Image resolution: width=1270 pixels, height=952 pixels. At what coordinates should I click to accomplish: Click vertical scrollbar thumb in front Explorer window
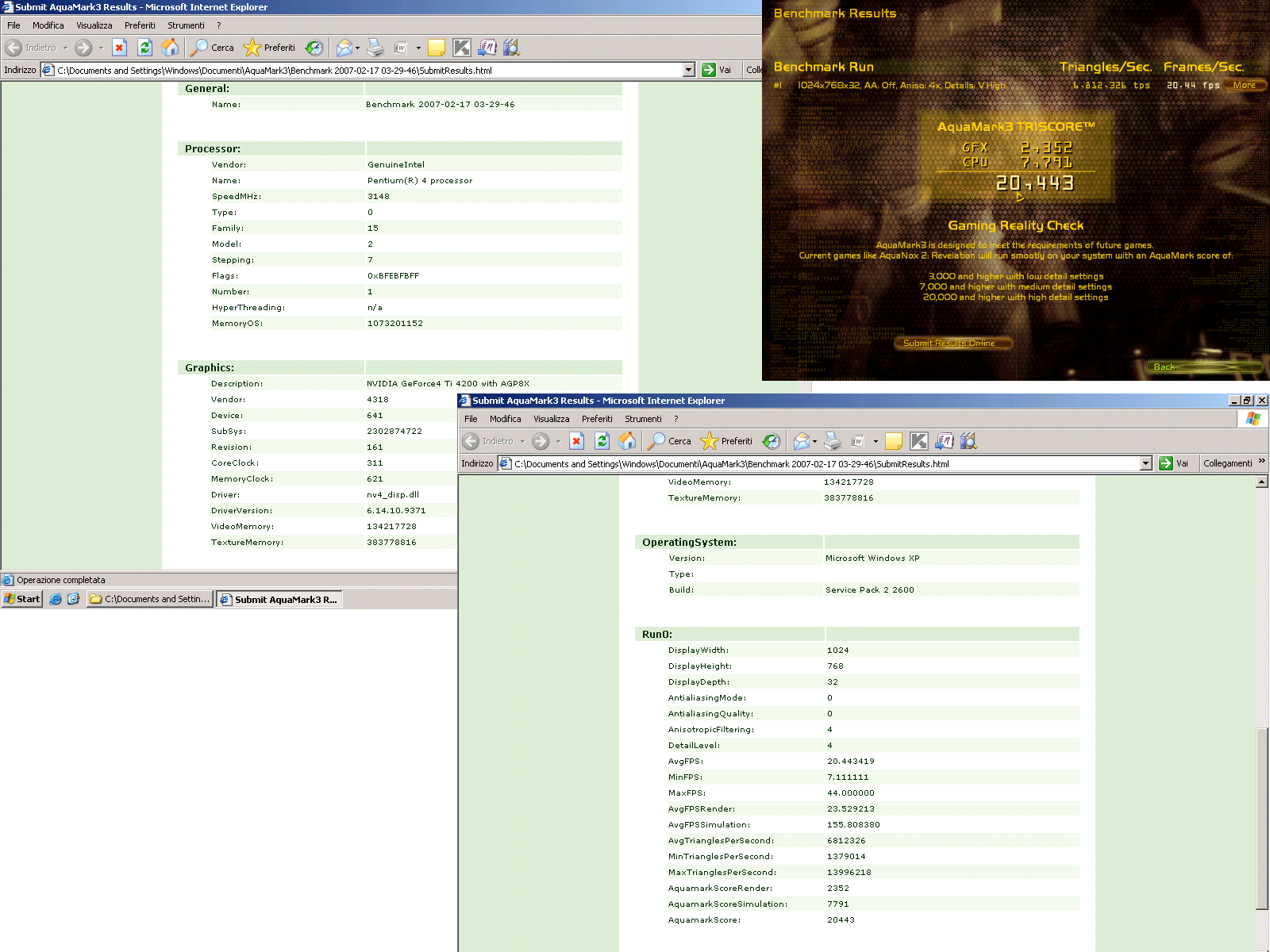coord(1262,817)
